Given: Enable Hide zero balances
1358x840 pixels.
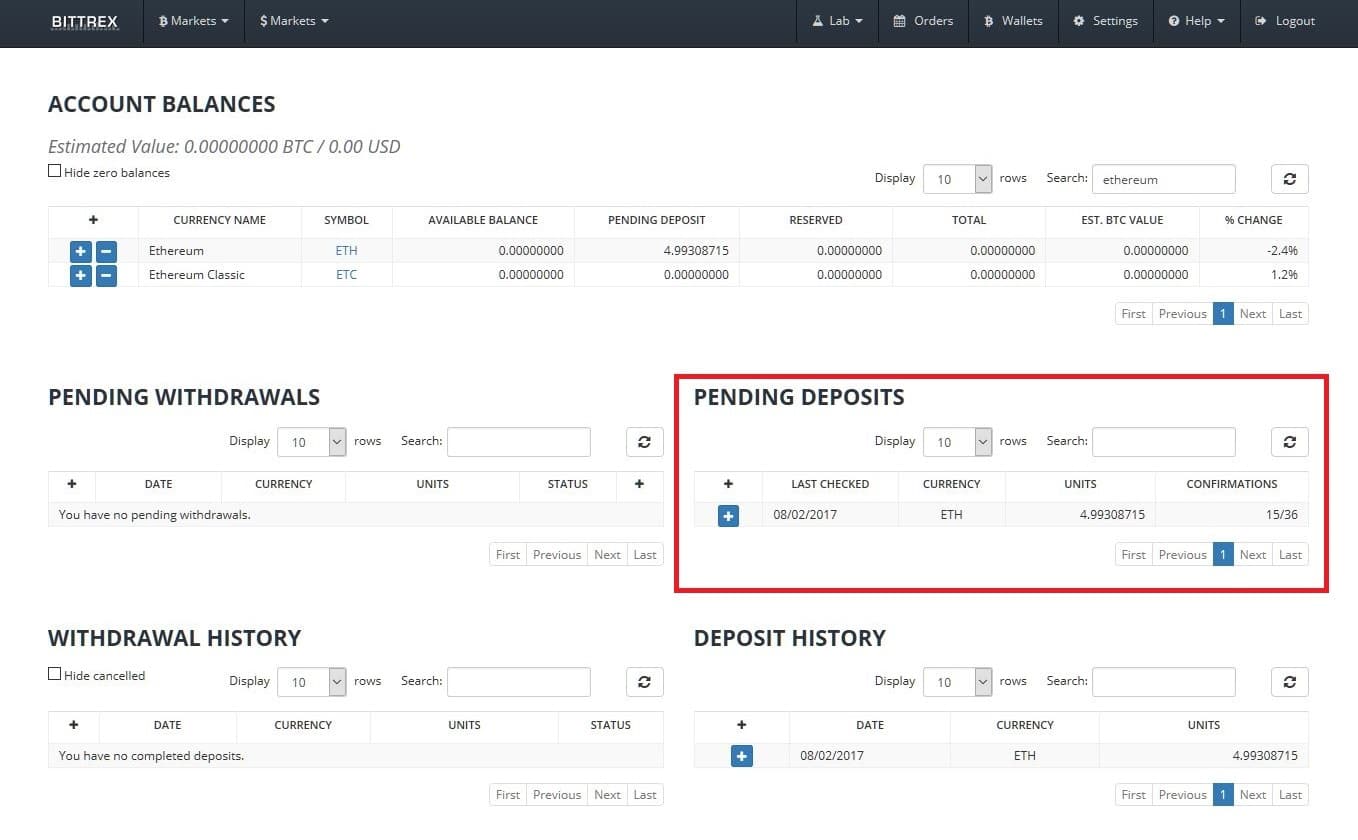Looking at the screenshot, I should [54, 170].
